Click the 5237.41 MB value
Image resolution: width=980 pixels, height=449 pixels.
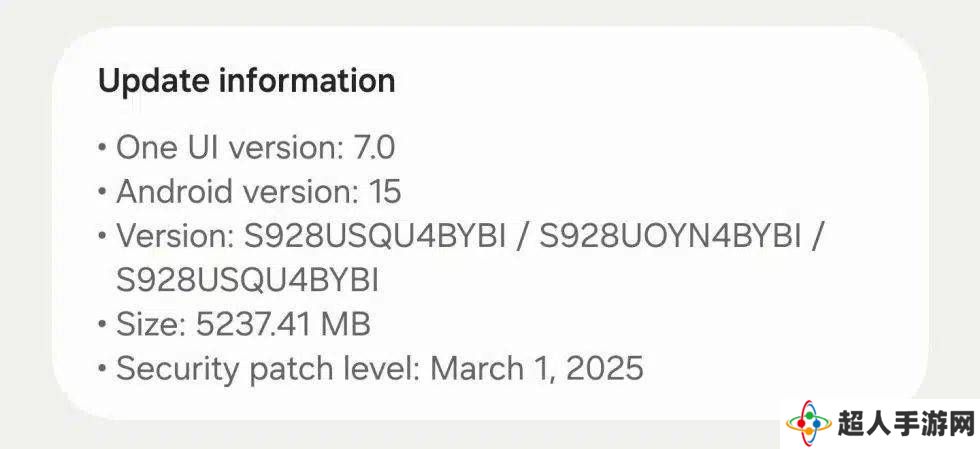click(284, 325)
